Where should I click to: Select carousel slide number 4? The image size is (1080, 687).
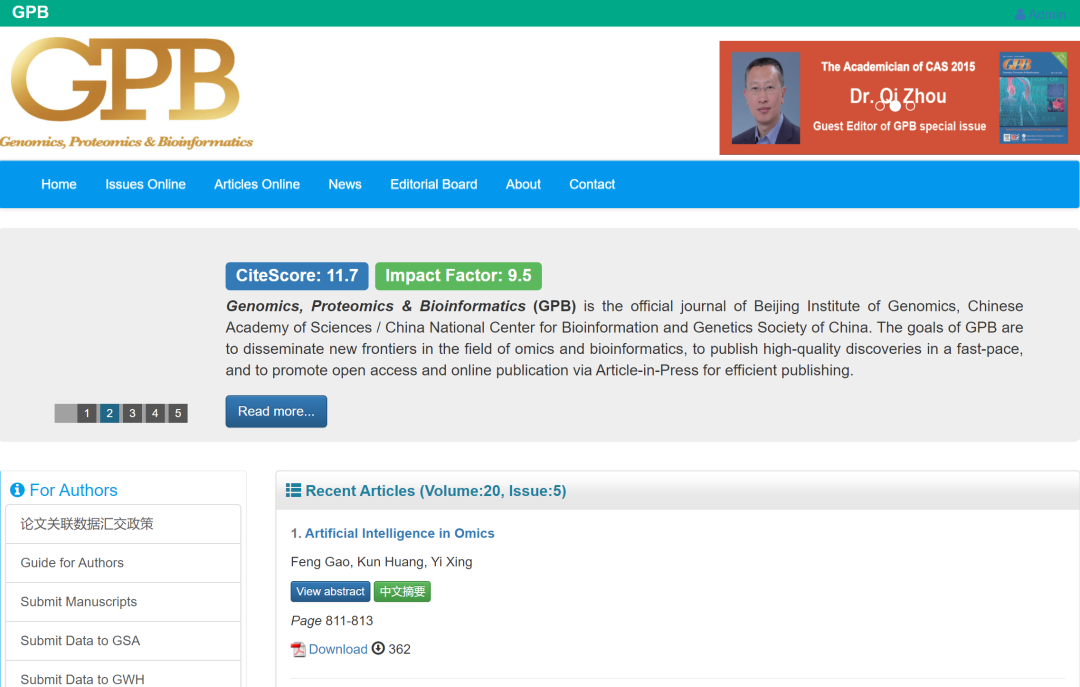pyautogui.click(x=155, y=412)
